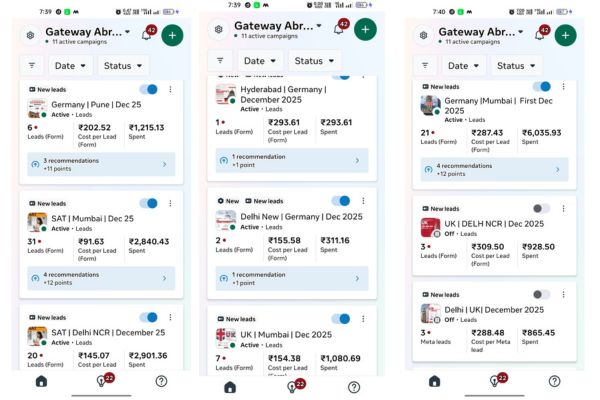
Task: Expand Date dropdown above Germany | Pune campaign
Action: point(70,65)
